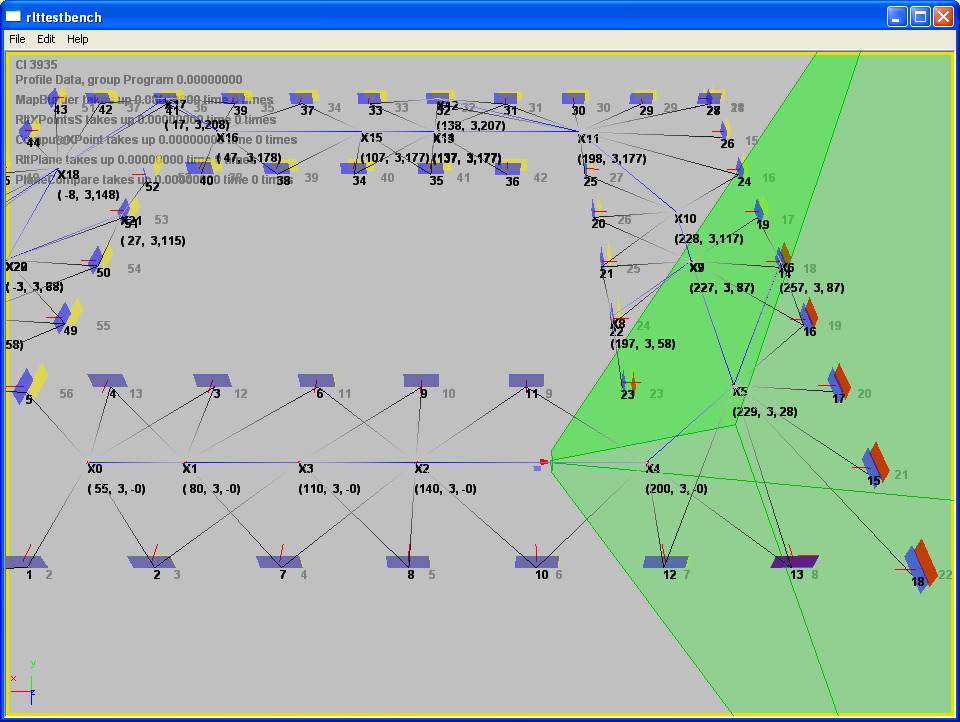Click the rlttestbench title bar app icon
Screen dimensions: 960x722
pyautogui.click(x=14, y=16)
